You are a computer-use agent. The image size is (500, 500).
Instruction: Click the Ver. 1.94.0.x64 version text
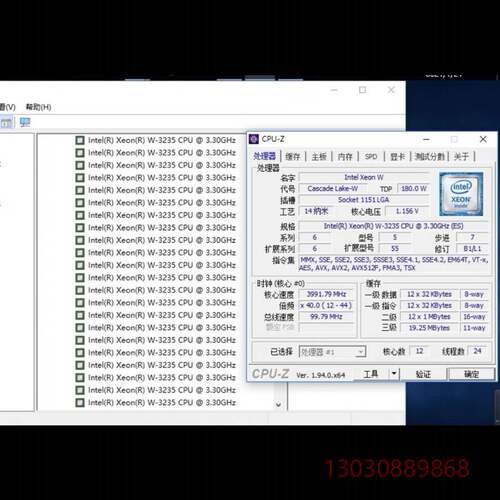click(320, 375)
